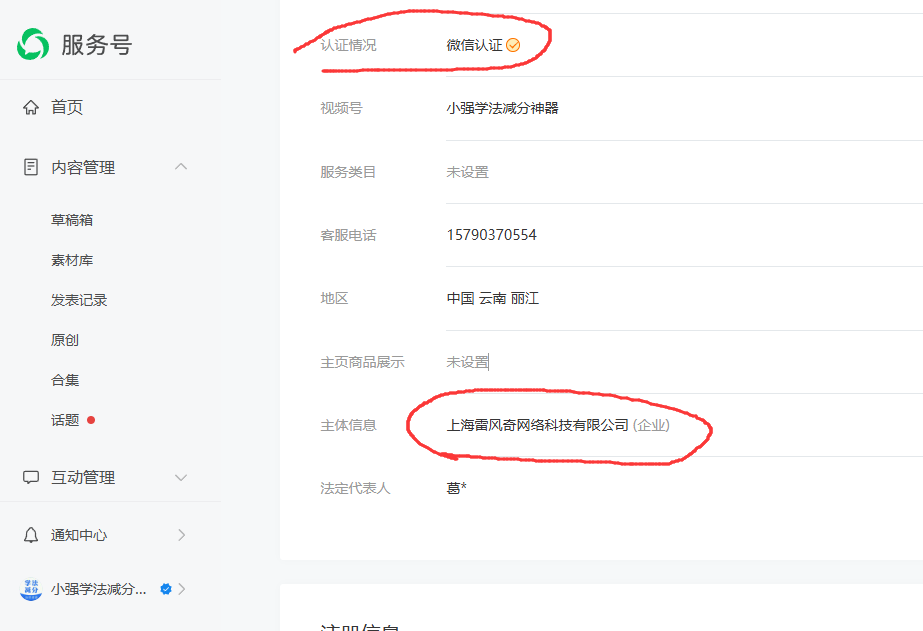The image size is (923, 631).
Task: Click the red dot next to 话题
Action: click(91, 420)
